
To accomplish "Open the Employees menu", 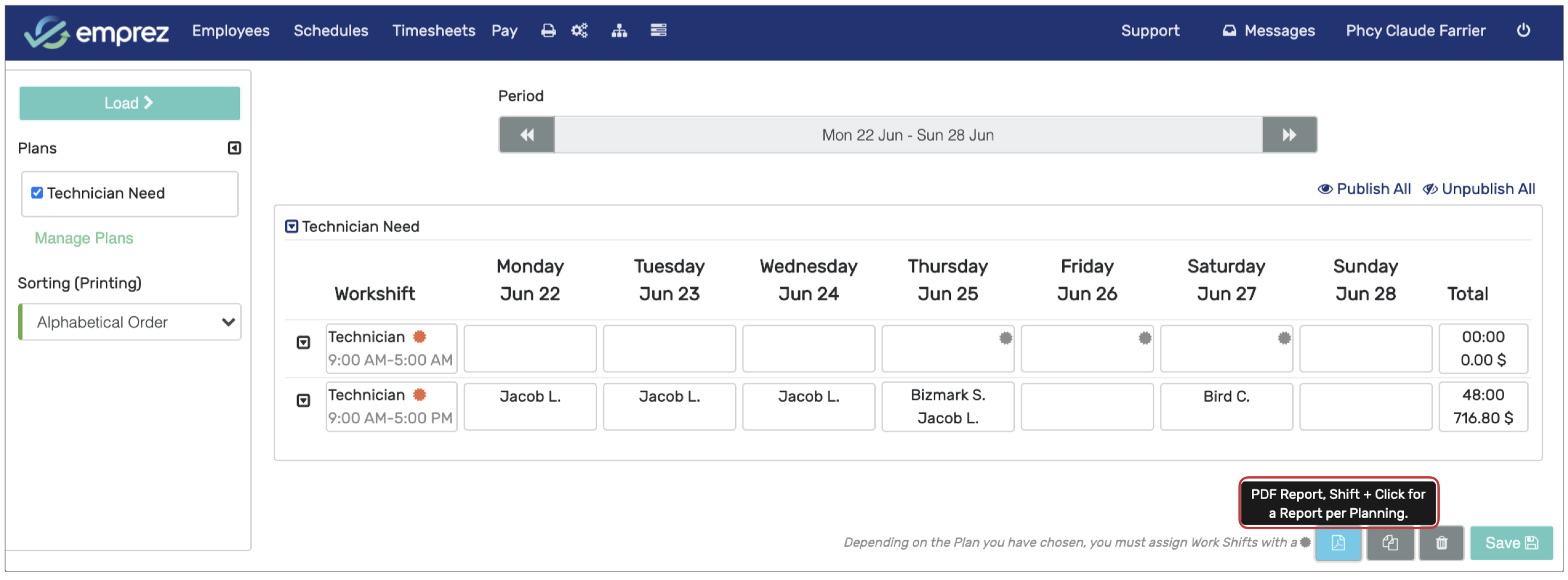I will [231, 30].
